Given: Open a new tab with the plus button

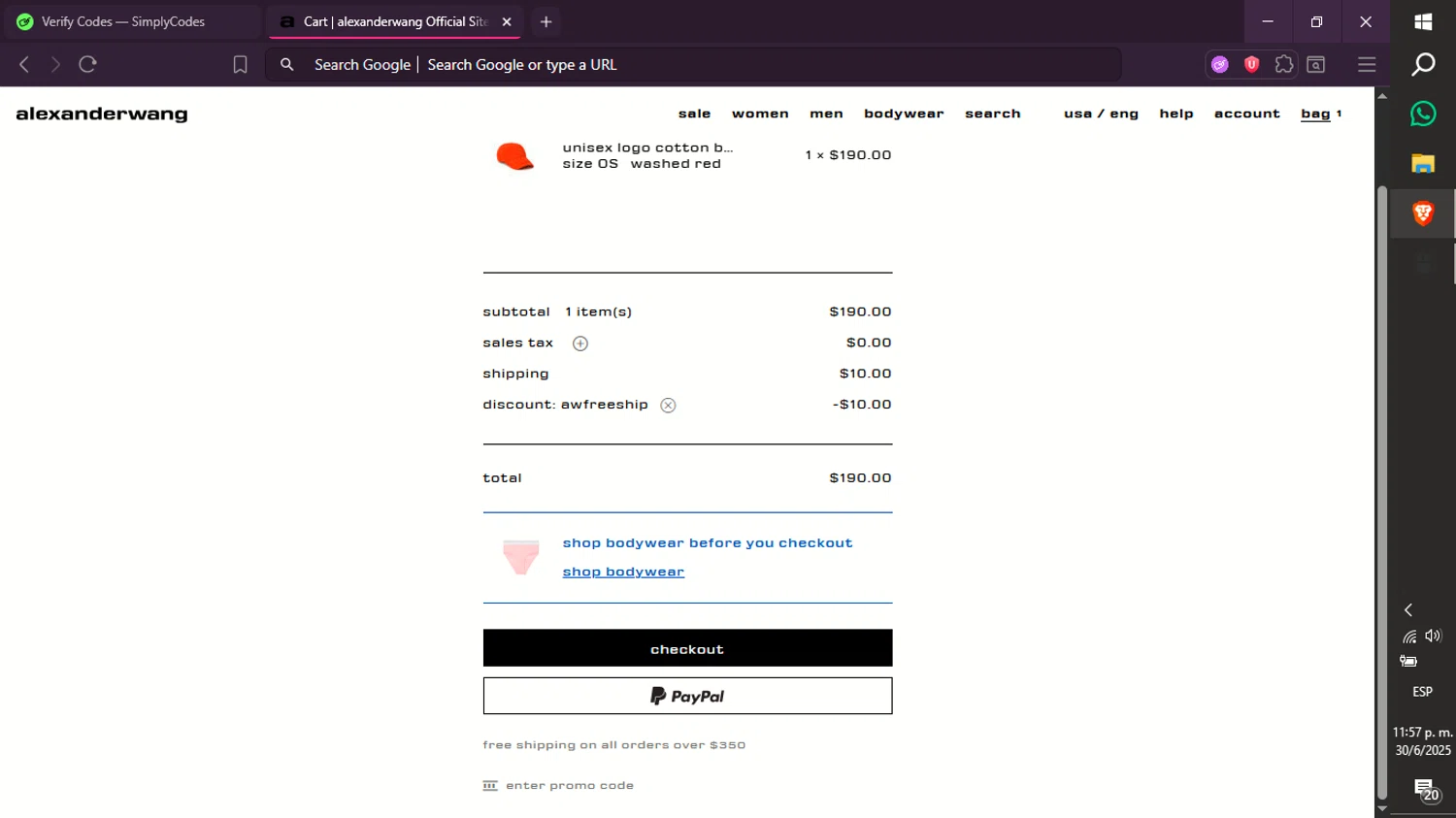Looking at the screenshot, I should (546, 21).
